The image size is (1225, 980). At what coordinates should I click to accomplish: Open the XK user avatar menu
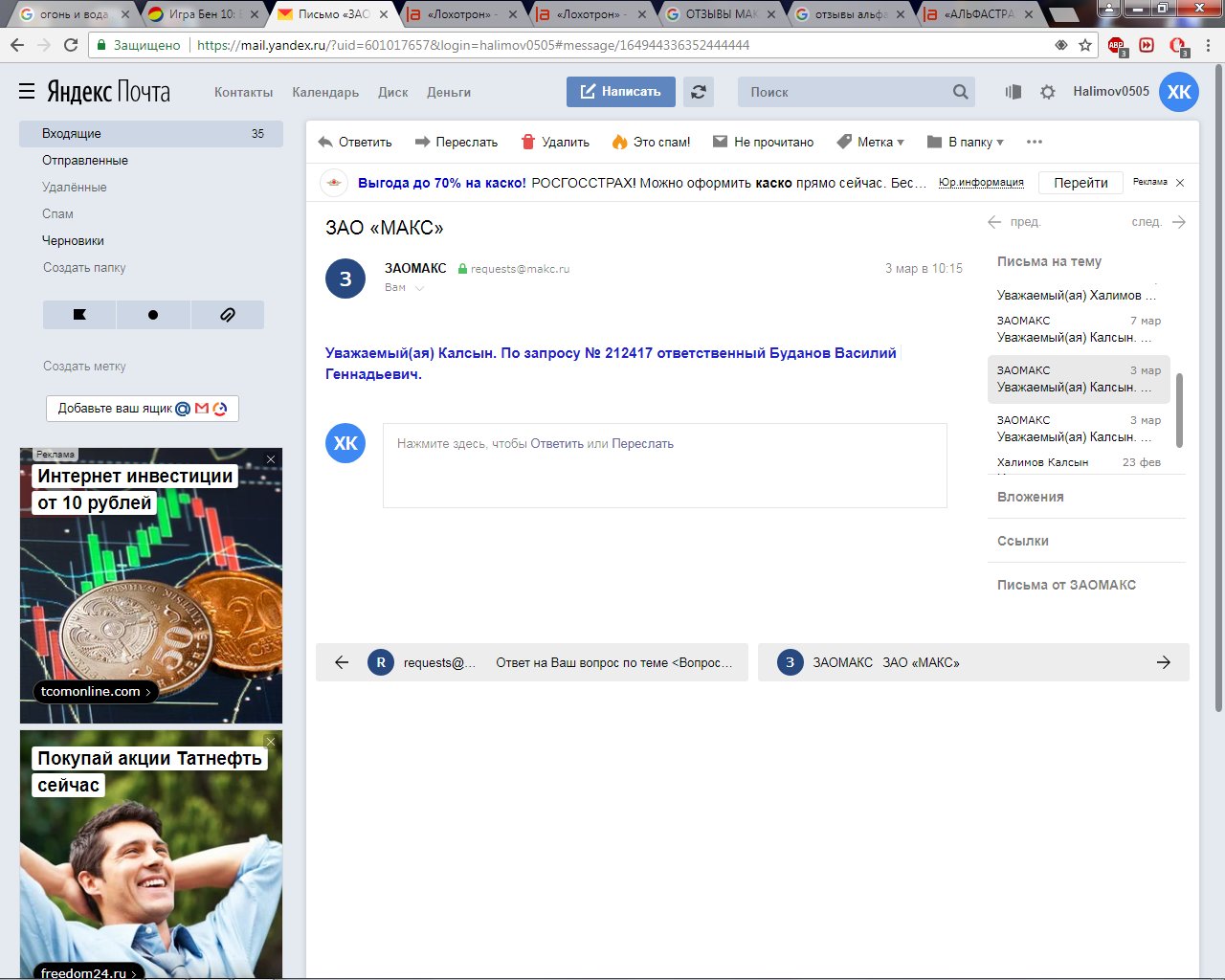(x=1179, y=92)
